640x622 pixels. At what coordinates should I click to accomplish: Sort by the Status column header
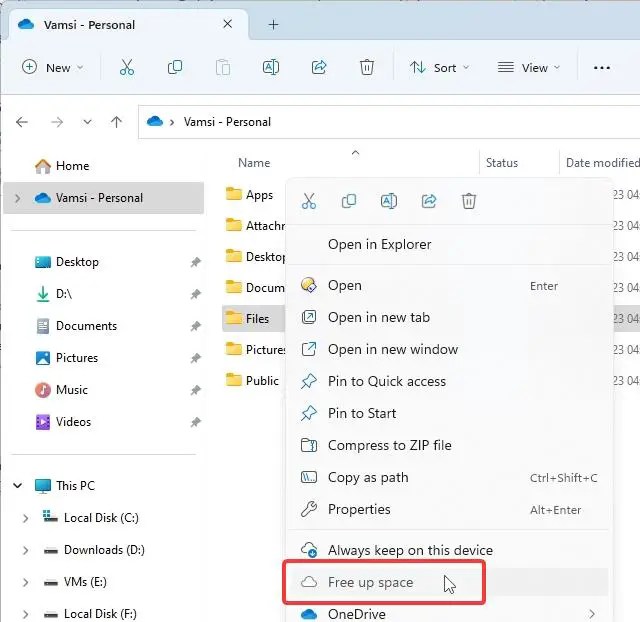point(502,163)
